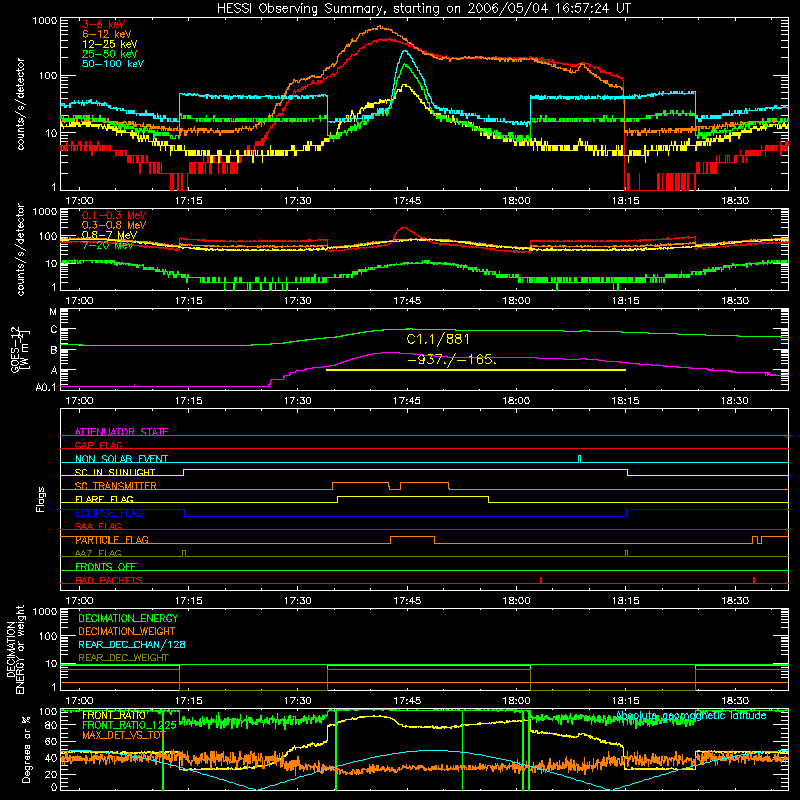Click the blue ECLIPSE_FLAG label
This screenshot has width=800, height=800.
(109, 513)
